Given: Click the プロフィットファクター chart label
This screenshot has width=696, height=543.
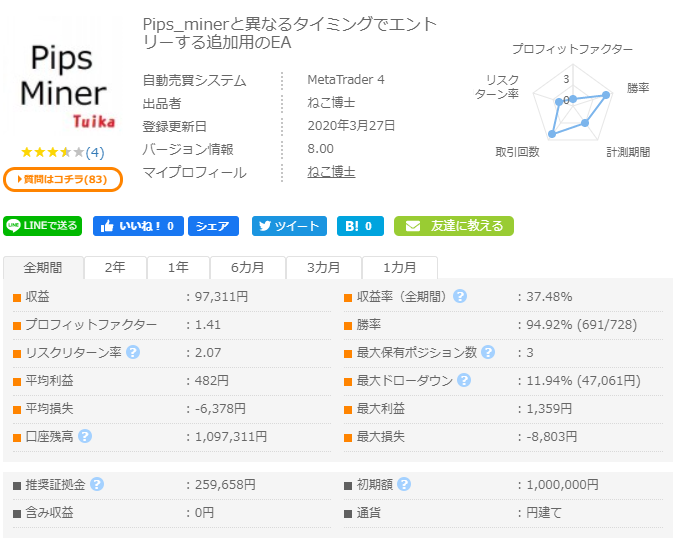Looking at the screenshot, I should 573,49.
